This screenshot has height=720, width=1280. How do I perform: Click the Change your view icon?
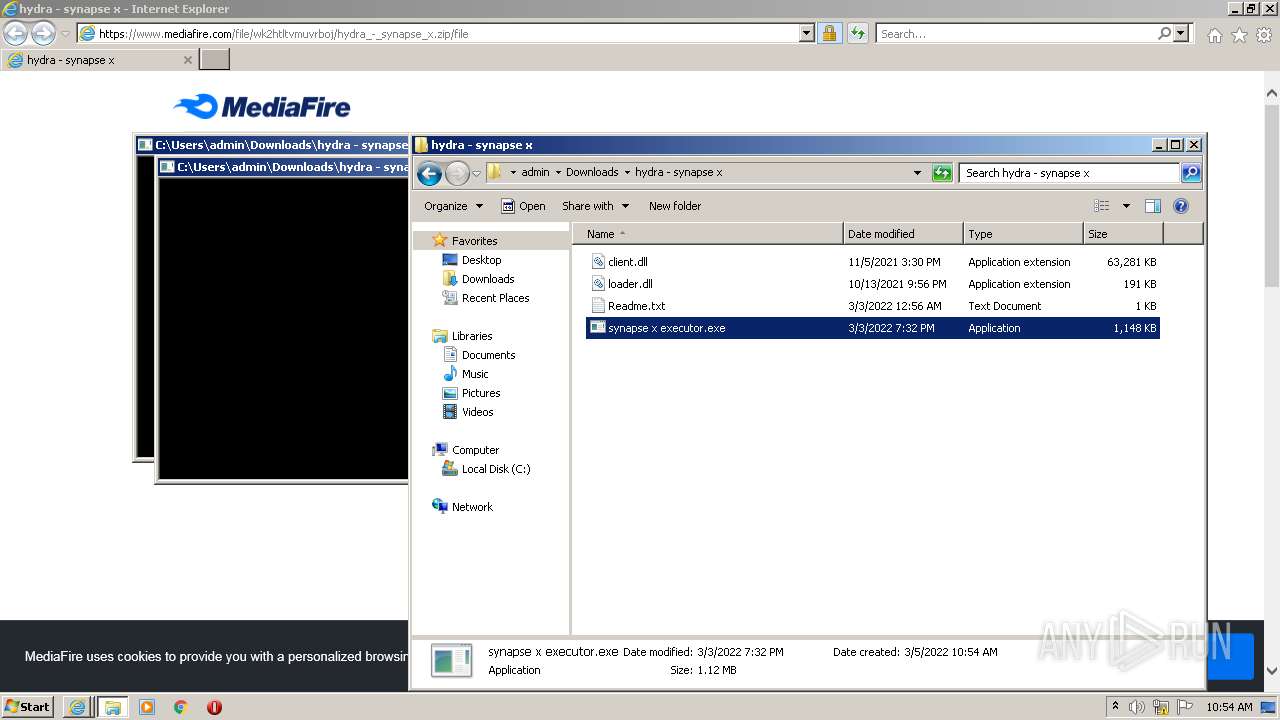(1102, 206)
